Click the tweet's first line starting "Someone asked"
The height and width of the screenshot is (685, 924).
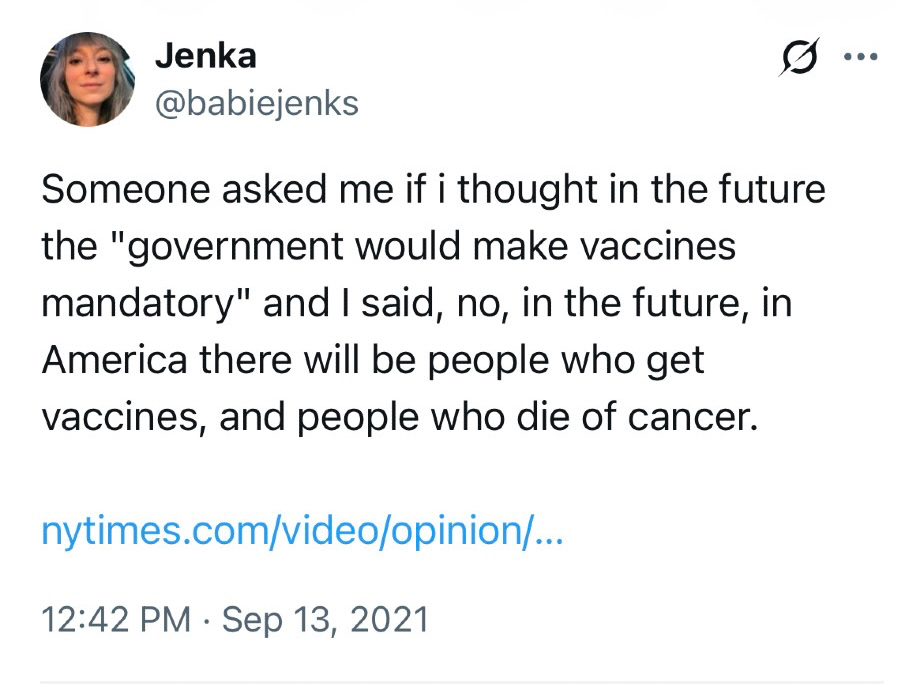tap(433, 190)
